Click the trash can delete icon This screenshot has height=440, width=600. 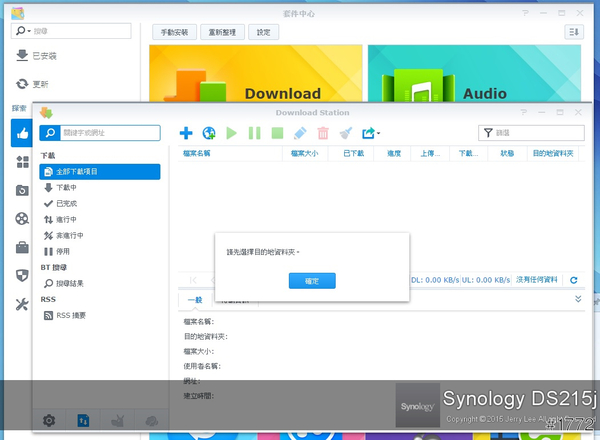(323, 133)
